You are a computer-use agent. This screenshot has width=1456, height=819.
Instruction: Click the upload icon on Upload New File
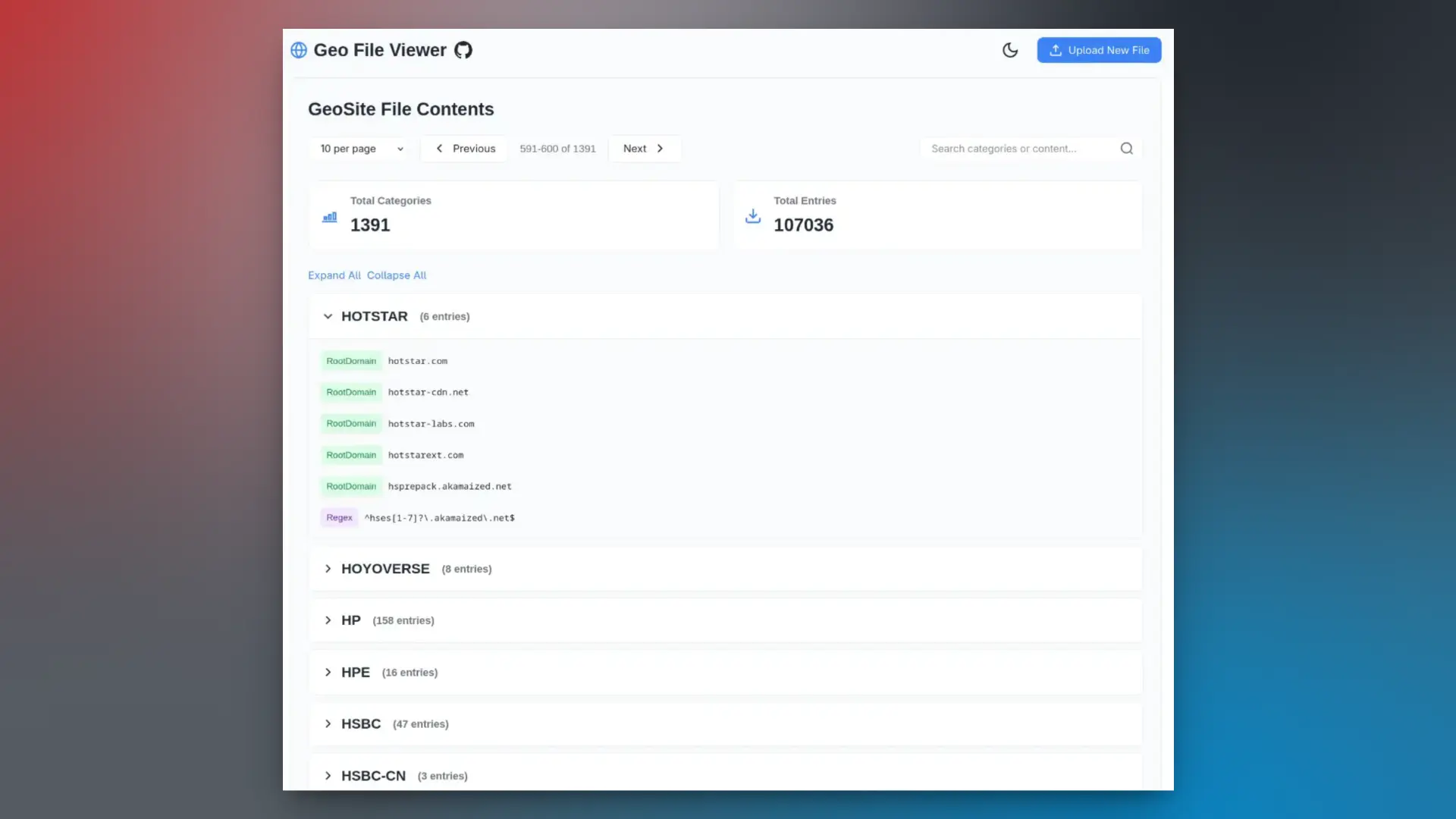point(1056,50)
